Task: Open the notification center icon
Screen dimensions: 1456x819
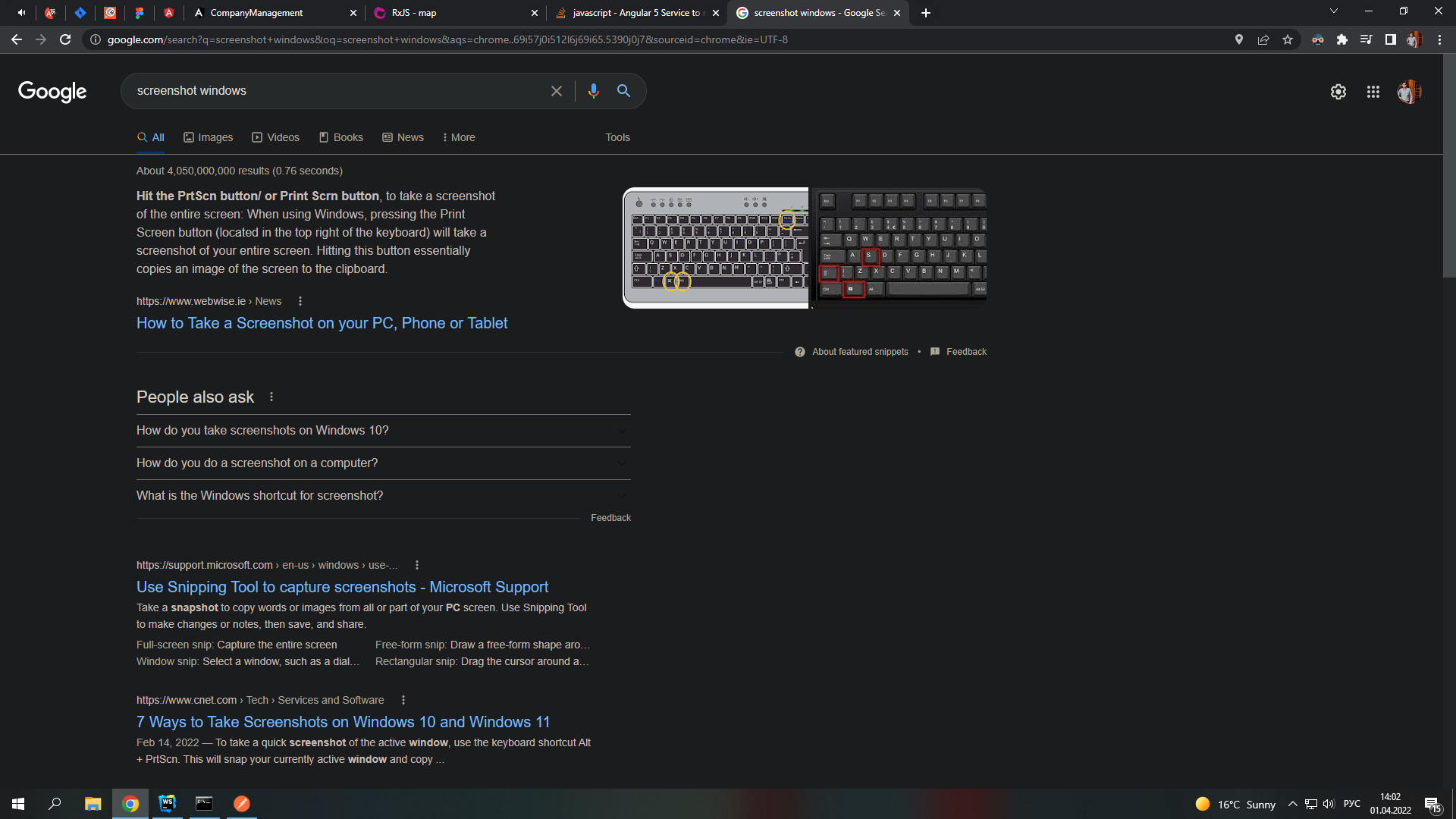Action: coord(1432,804)
